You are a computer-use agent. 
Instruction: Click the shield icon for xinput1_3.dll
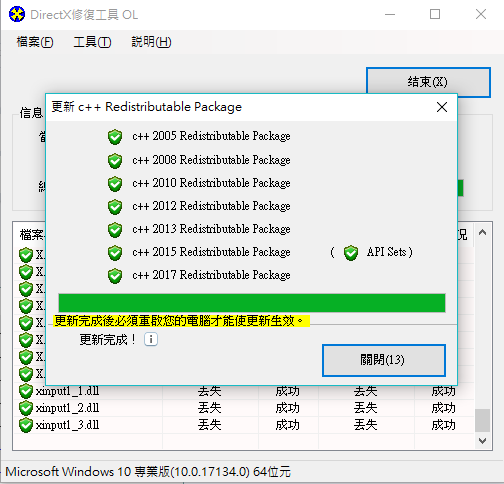pos(26,425)
